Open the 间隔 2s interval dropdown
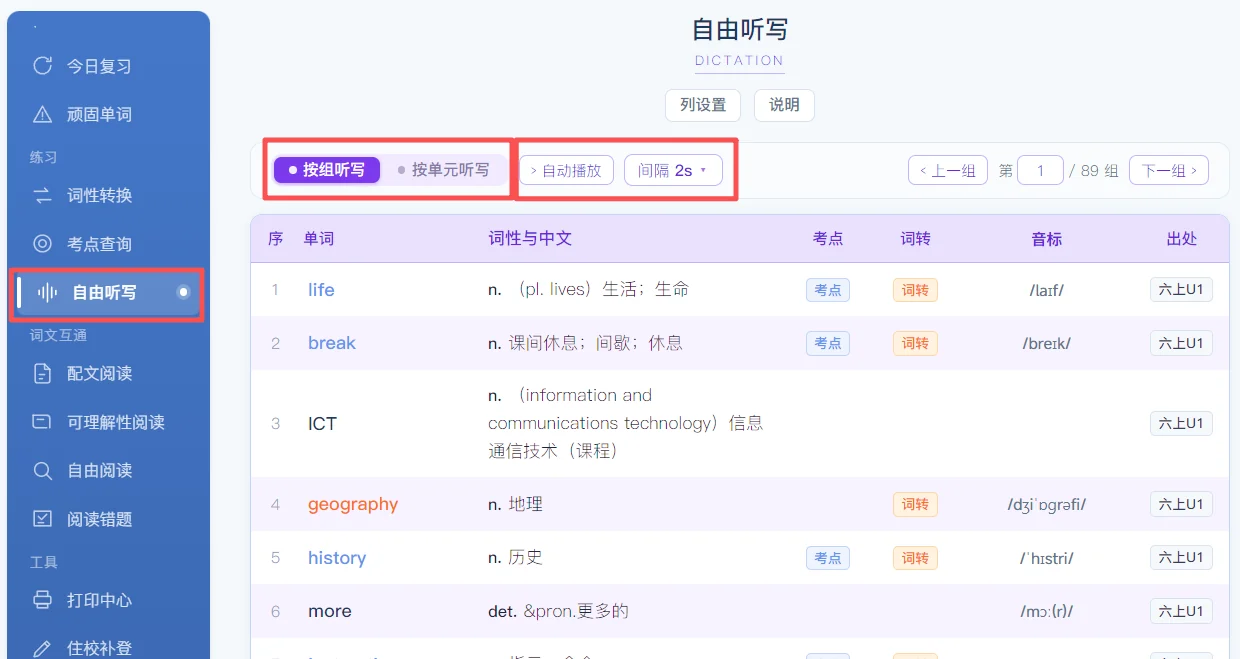The width and height of the screenshot is (1240, 659). [673, 170]
